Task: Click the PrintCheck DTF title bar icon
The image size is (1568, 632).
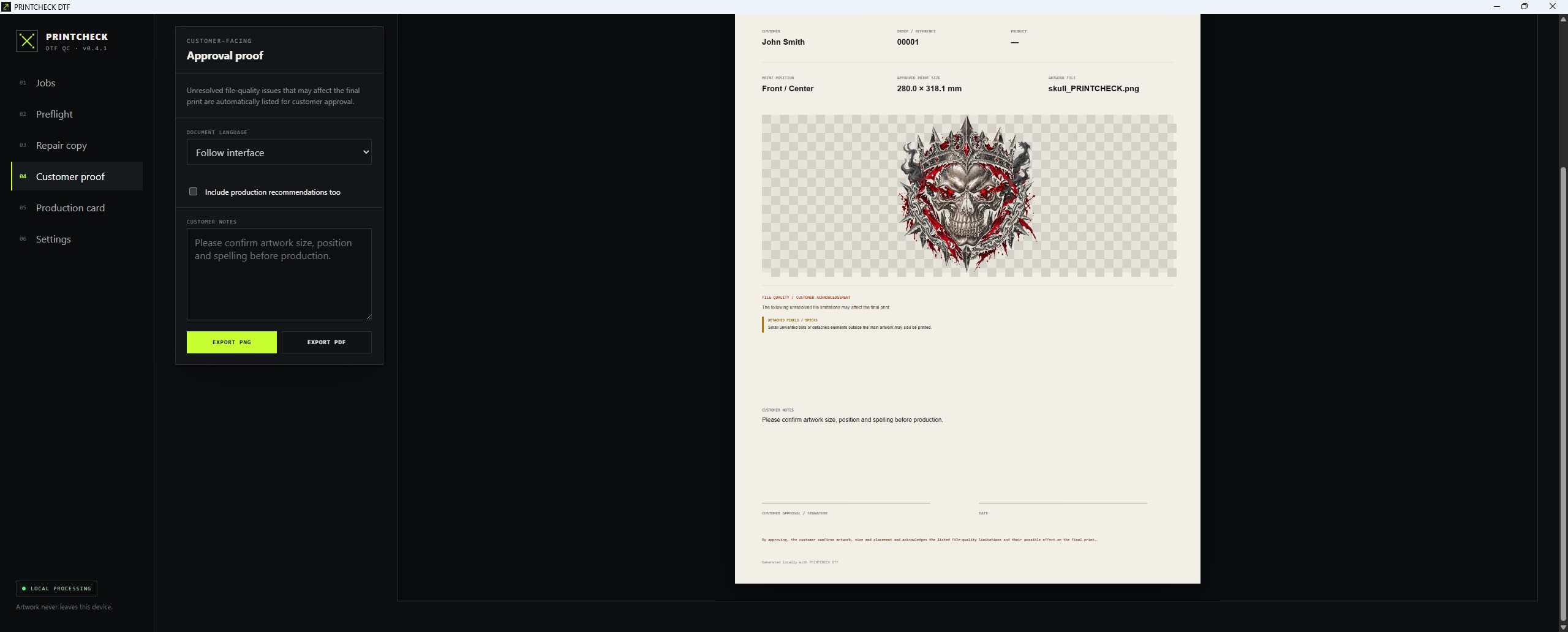Action: (6, 7)
